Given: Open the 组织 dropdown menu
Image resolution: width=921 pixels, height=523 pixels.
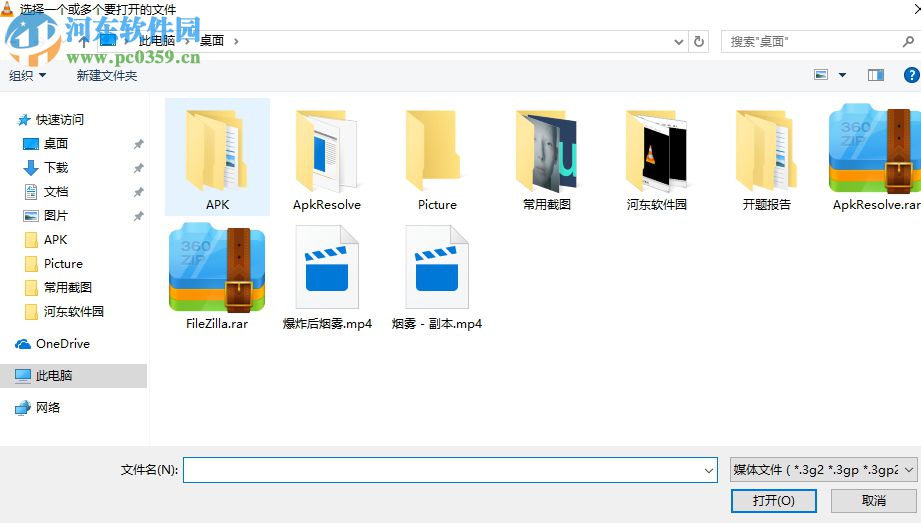Looking at the screenshot, I should click(x=28, y=75).
